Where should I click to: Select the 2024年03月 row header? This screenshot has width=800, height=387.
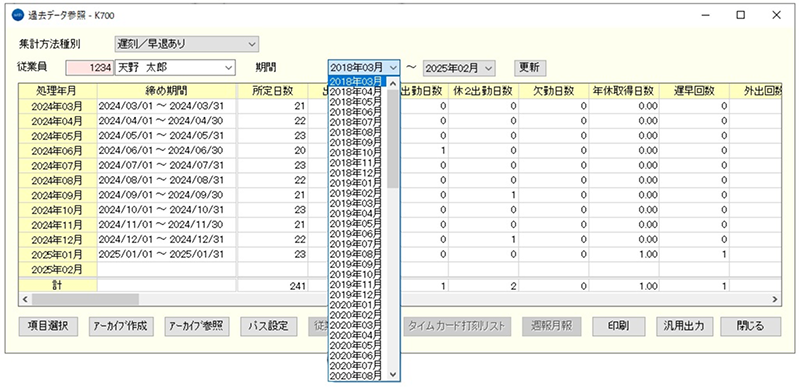57,106
